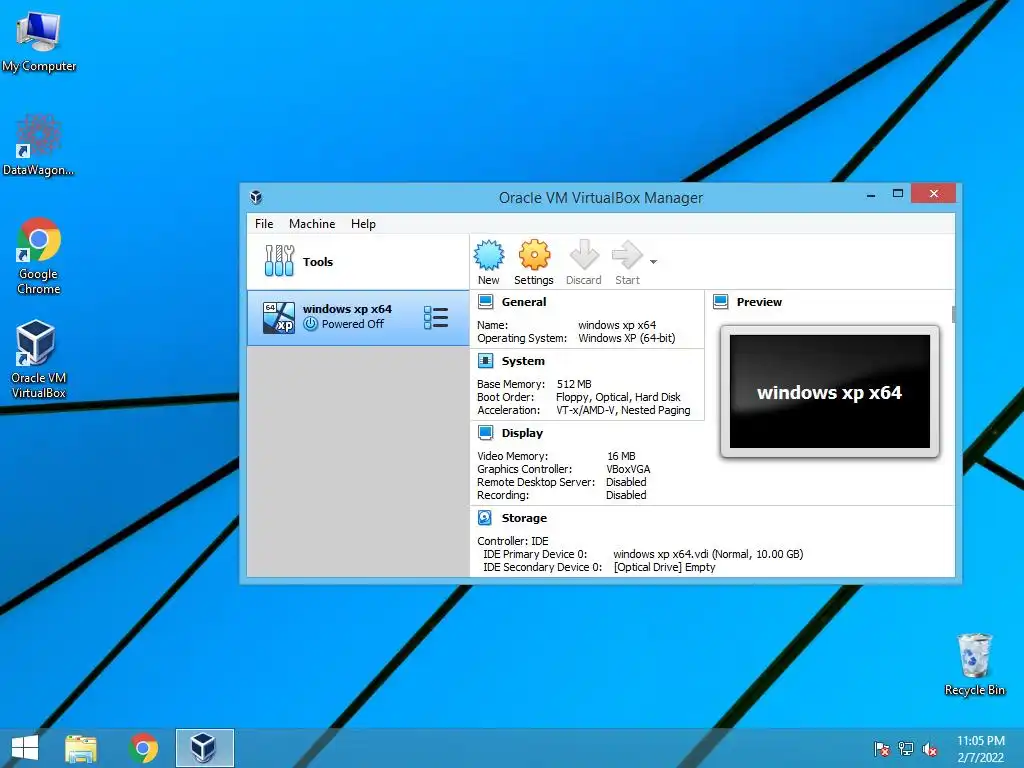Click the Storage disk icon
Viewport: 1024px width, 768px height.
pos(485,517)
